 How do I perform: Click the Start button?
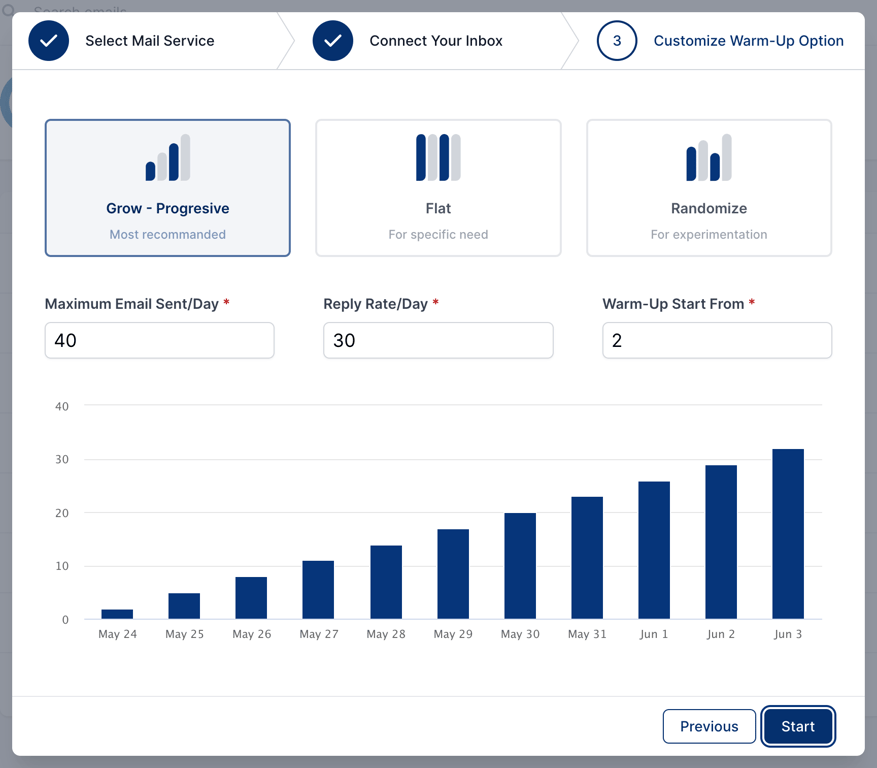click(798, 726)
